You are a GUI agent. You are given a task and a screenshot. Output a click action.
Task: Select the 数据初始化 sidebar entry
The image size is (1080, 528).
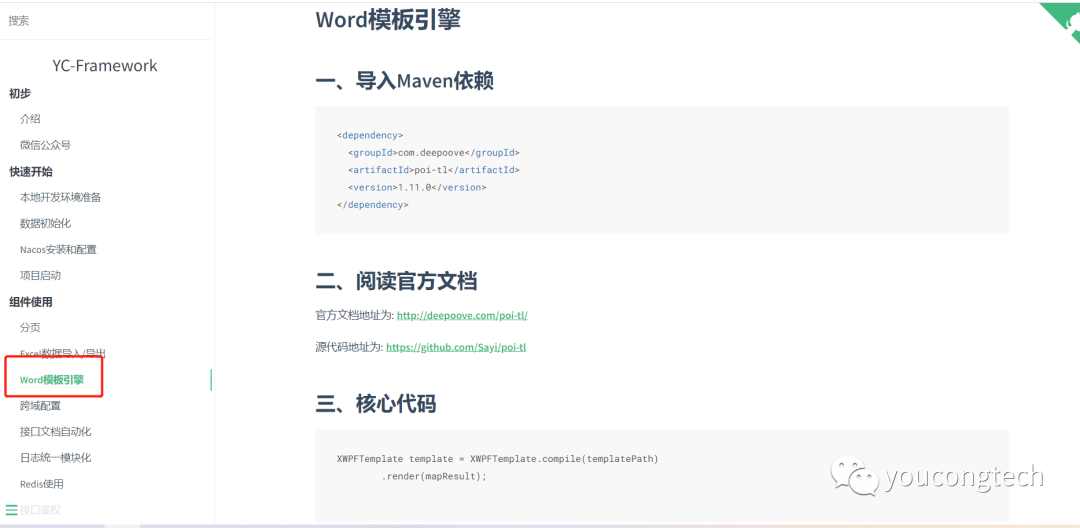(45, 224)
